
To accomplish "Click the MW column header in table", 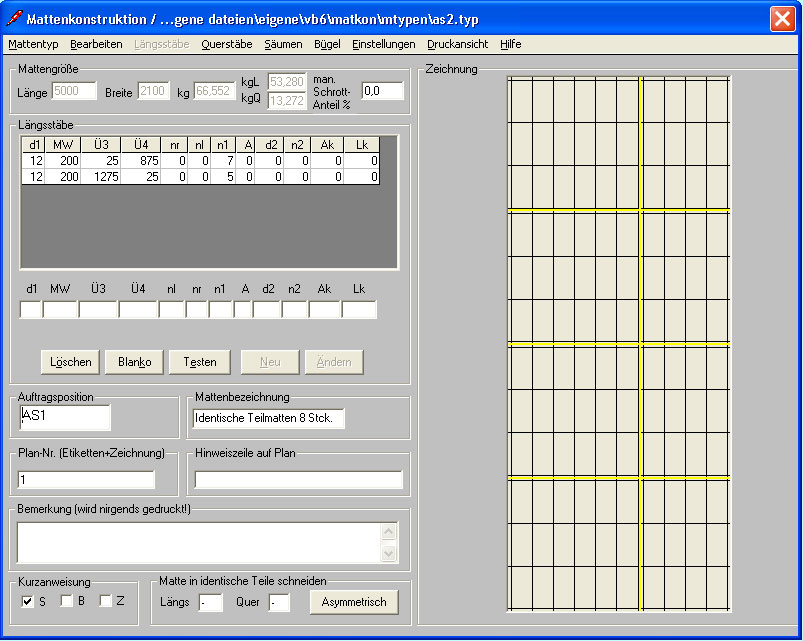I will click(x=62, y=145).
